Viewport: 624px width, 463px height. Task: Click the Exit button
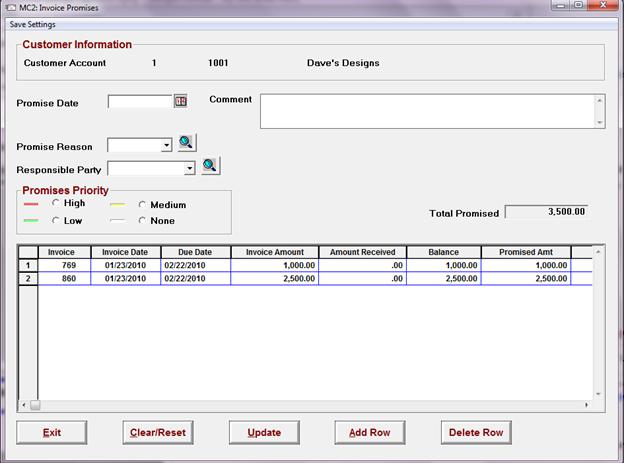(52, 432)
